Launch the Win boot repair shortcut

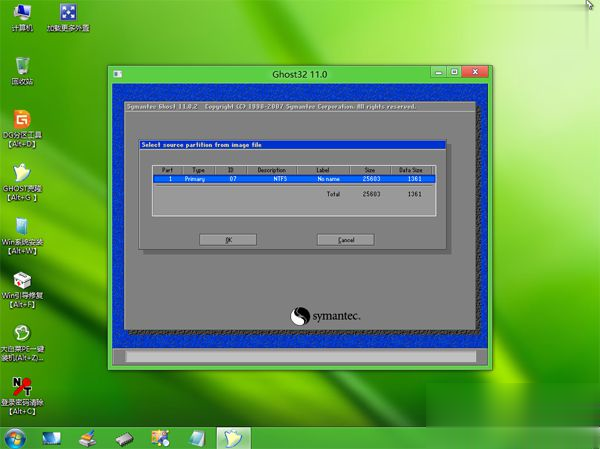[22, 282]
